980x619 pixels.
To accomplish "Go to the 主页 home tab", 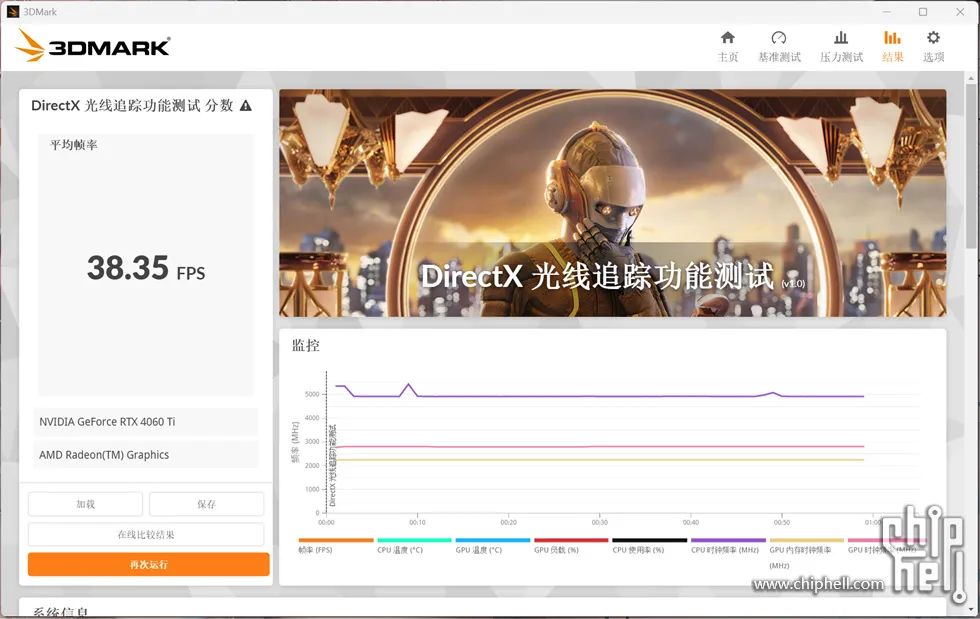I will click(728, 47).
